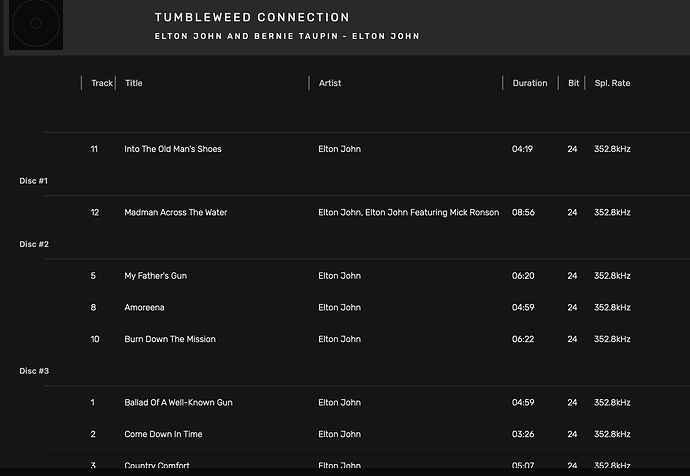Toggle the Disc #3 group label

pyautogui.click(x=34, y=371)
